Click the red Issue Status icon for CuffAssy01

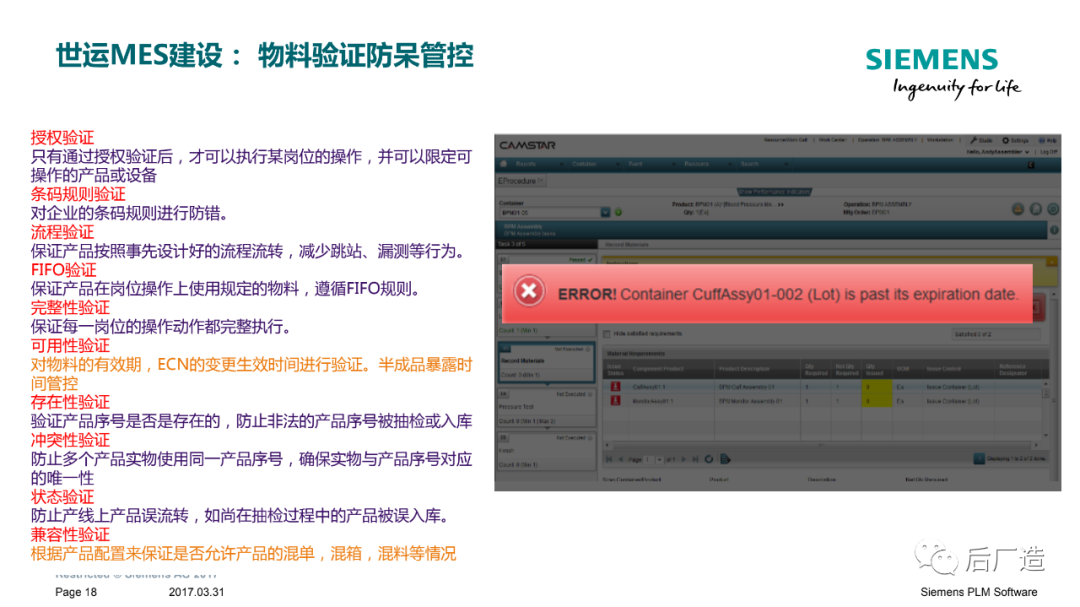614,384
